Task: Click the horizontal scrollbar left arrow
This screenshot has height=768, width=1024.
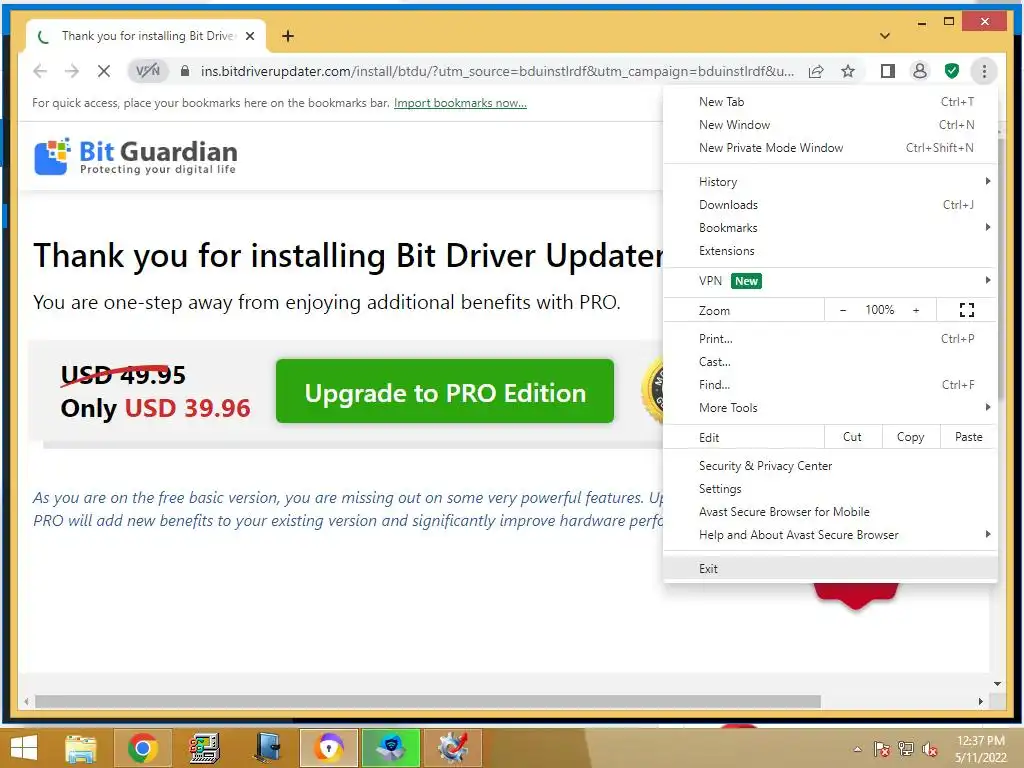Action: tap(26, 701)
